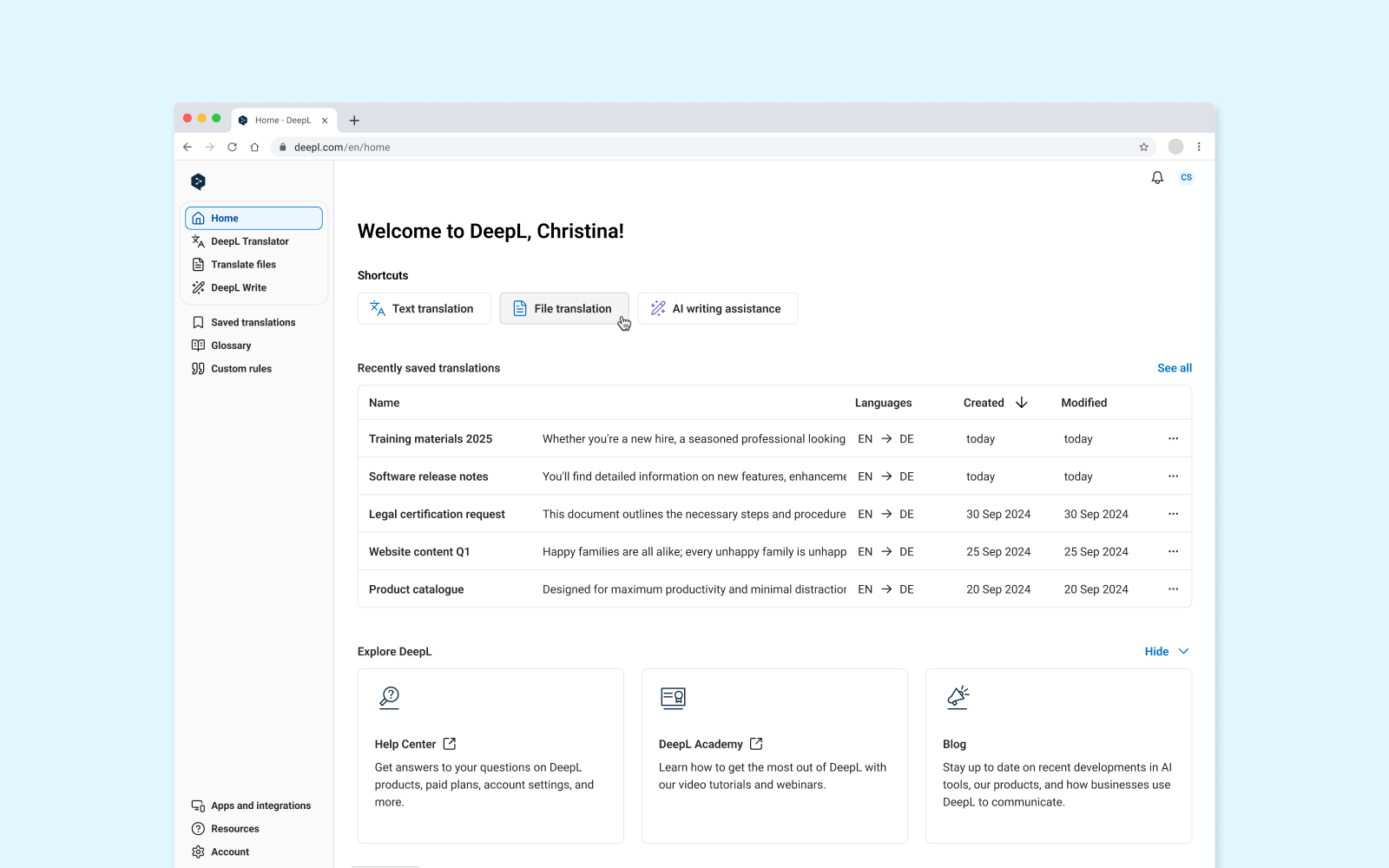
Task: Sort table by Languages column header
Action: (x=883, y=403)
